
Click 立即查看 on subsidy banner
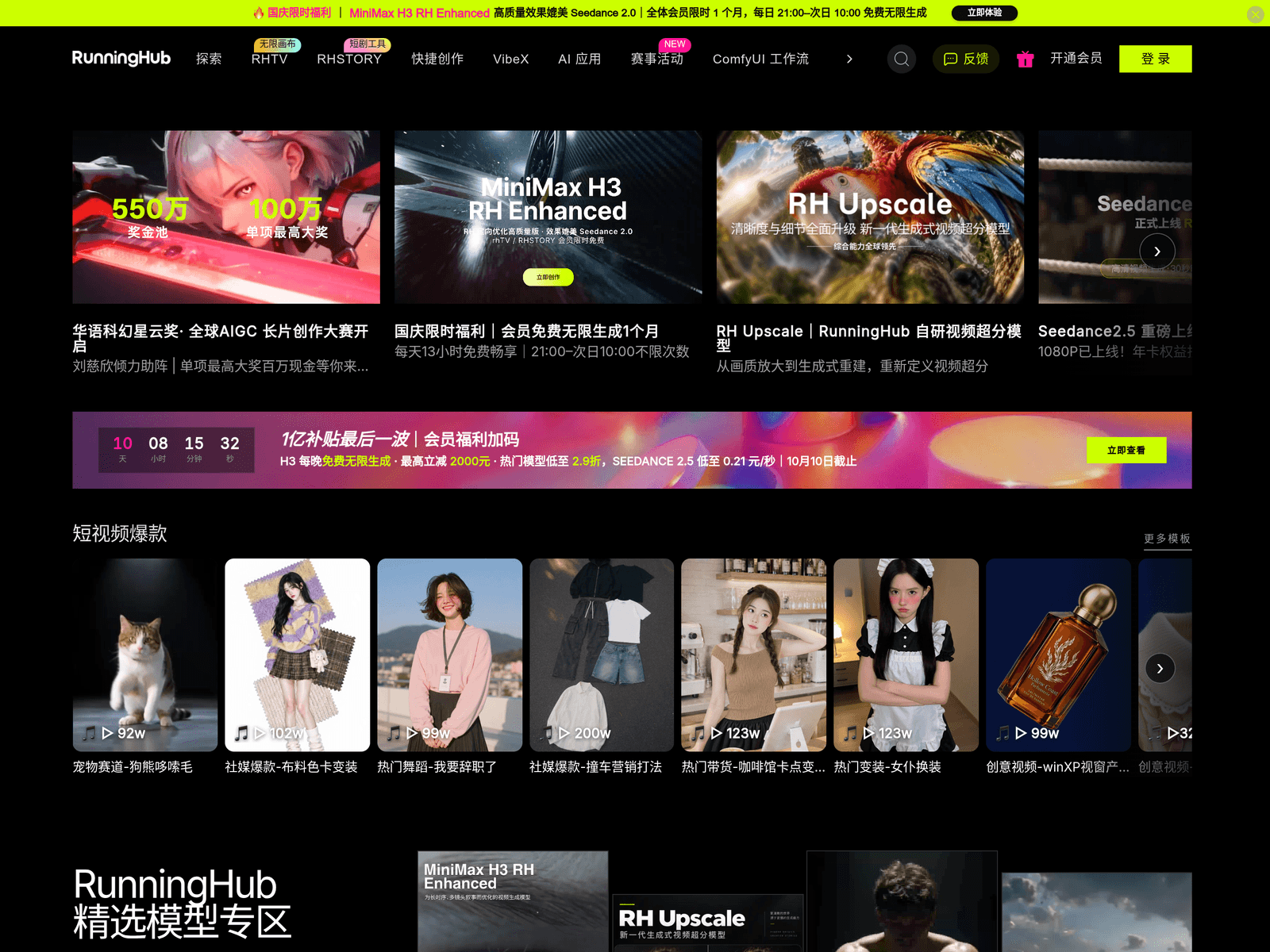1126,450
